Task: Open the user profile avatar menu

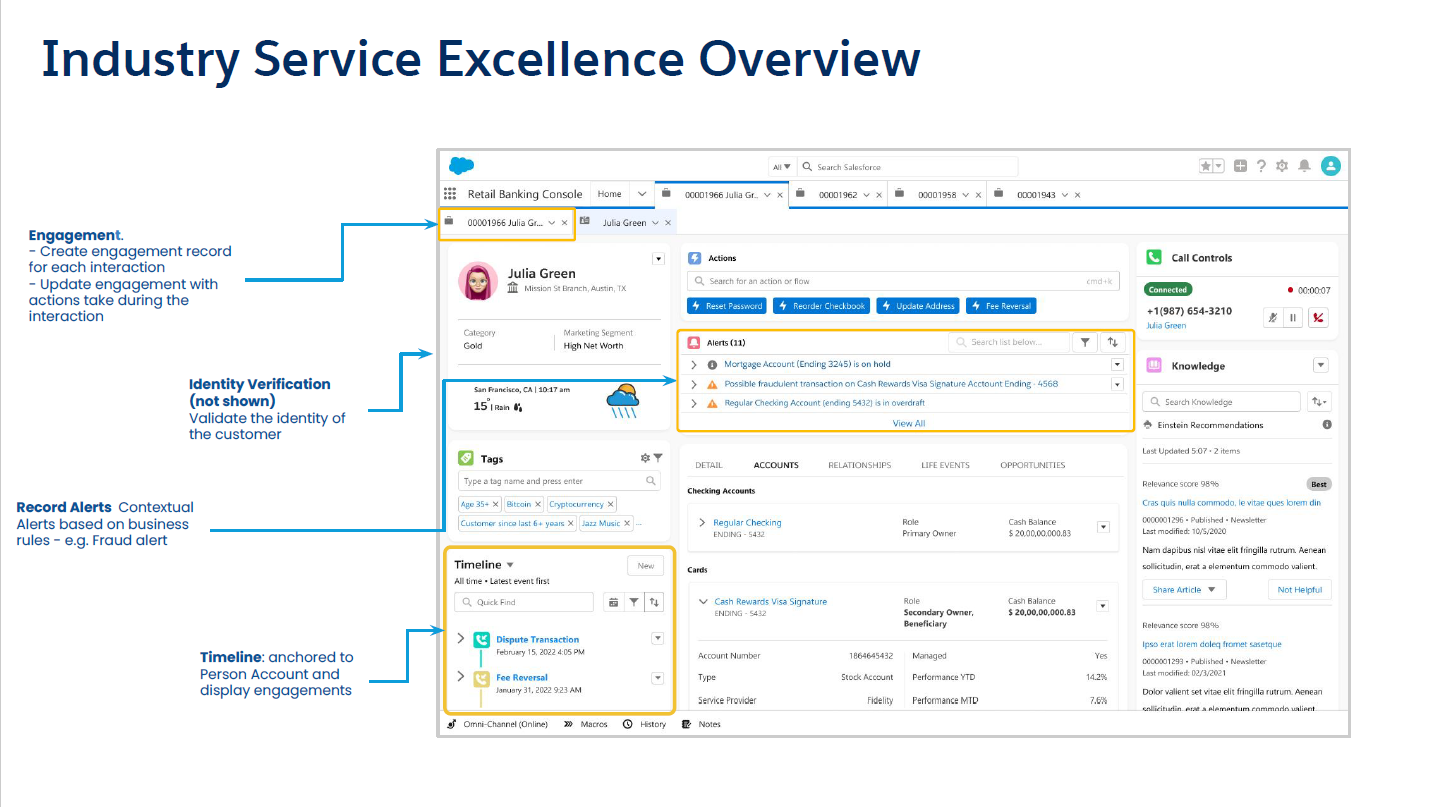Action: (1330, 166)
